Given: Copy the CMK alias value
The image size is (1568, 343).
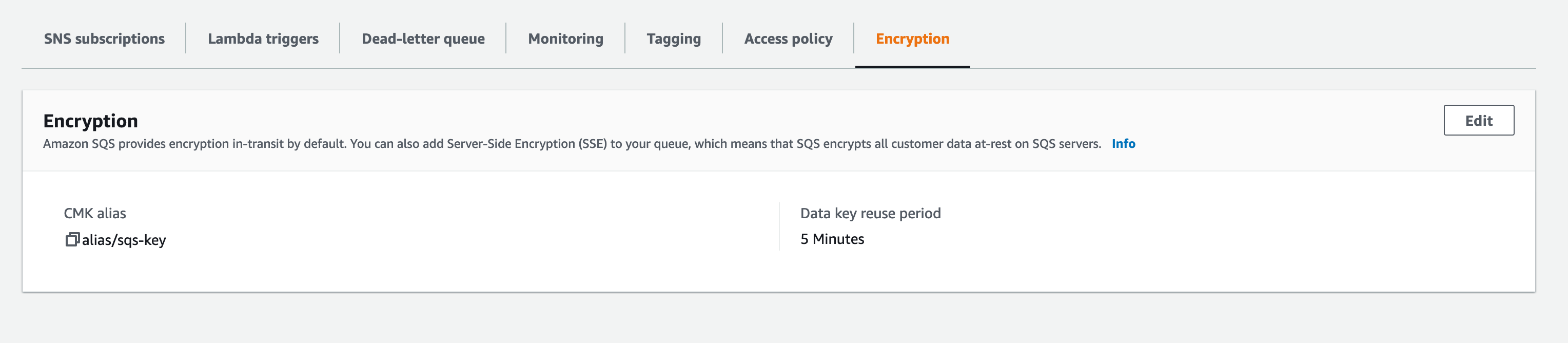Looking at the screenshot, I should [x=72, y=239].
